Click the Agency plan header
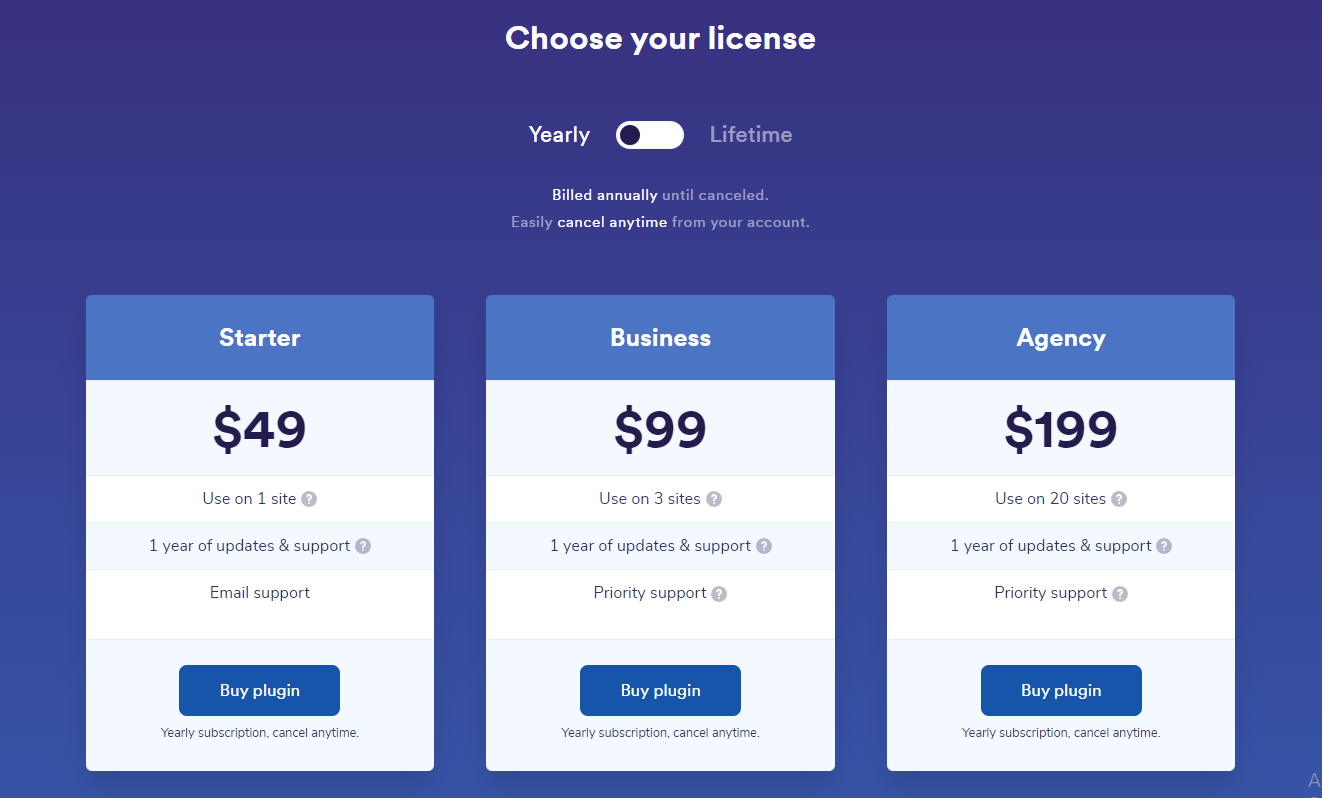The image size is (1322, 798). (x=1061, y=338)
